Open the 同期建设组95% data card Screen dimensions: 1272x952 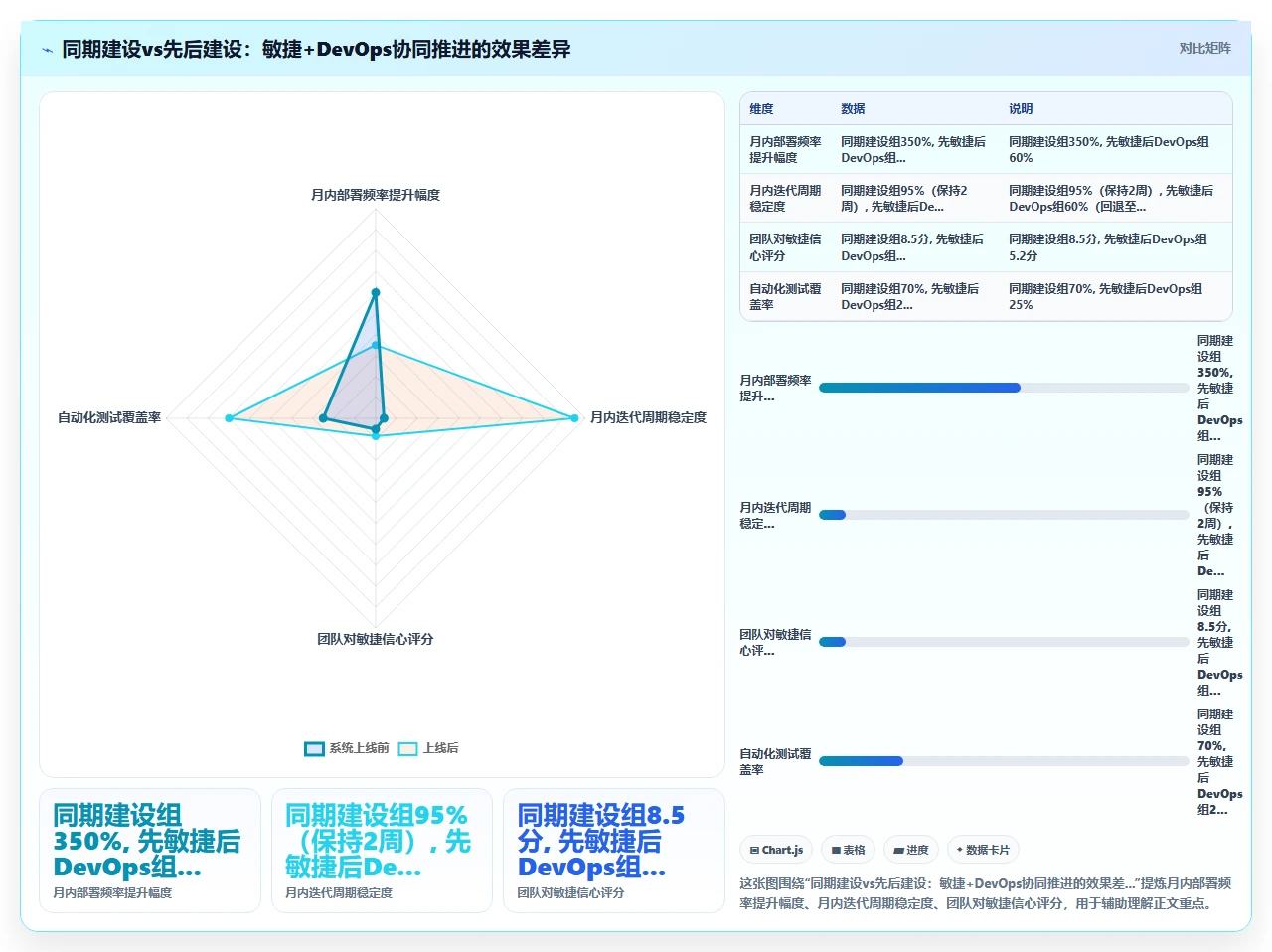[382, 851]
